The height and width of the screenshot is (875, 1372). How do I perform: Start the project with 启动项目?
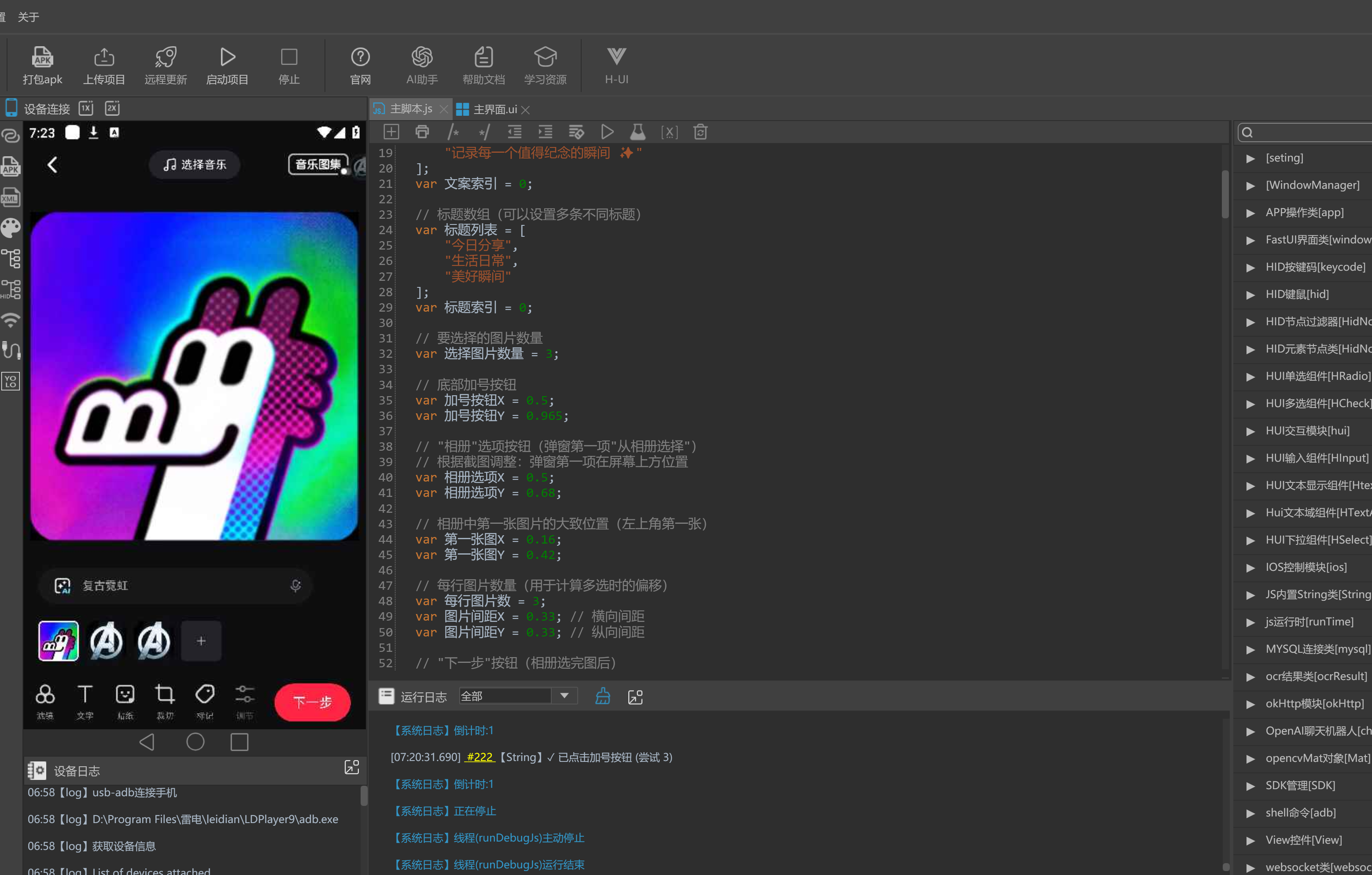click(x=227, y=66)
